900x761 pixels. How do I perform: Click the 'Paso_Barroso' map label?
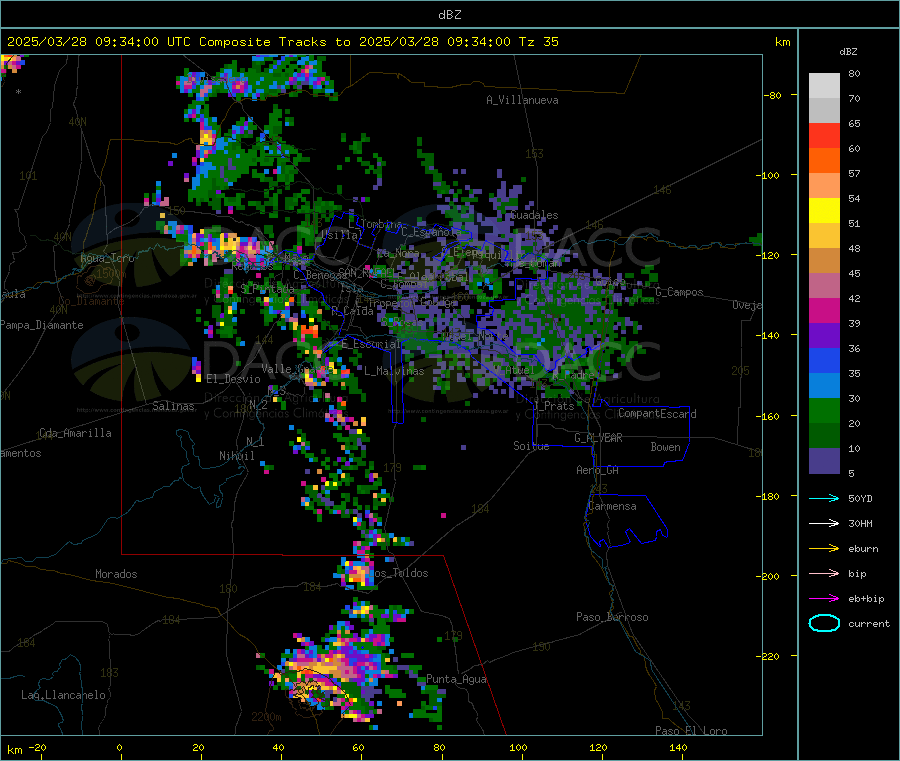[x=612, y=617]
